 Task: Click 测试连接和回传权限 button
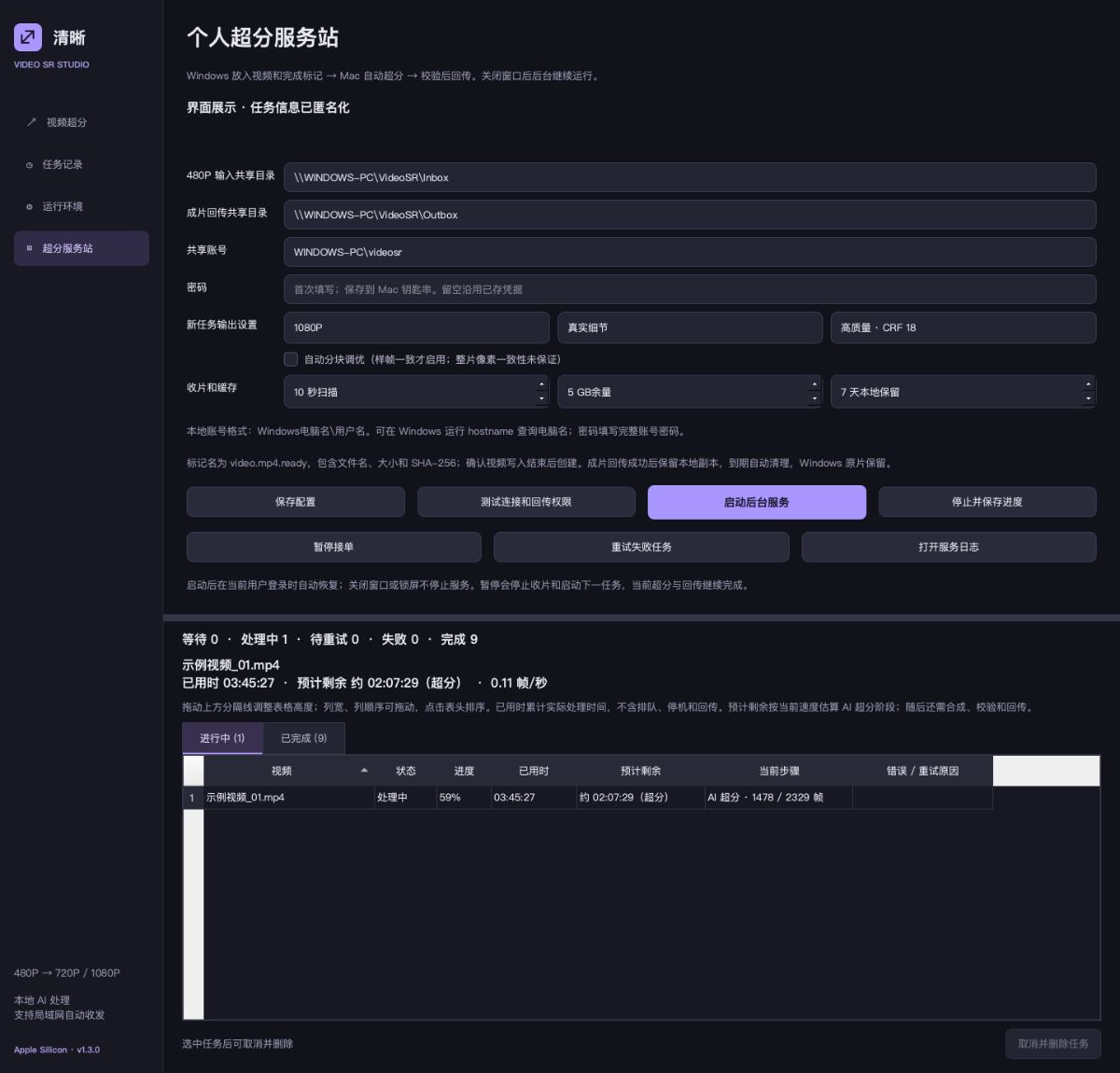[526, 502]
